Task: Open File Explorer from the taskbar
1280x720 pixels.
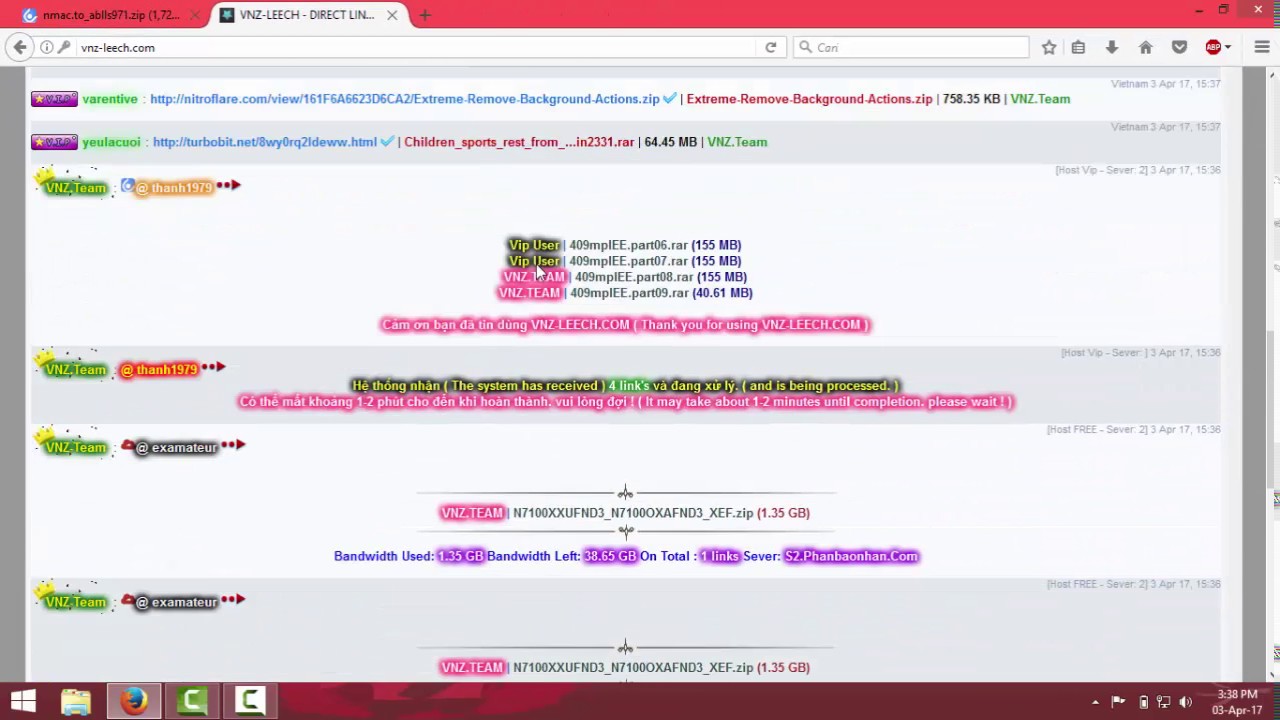Action: pyautogui.click(x=76, y=701)
